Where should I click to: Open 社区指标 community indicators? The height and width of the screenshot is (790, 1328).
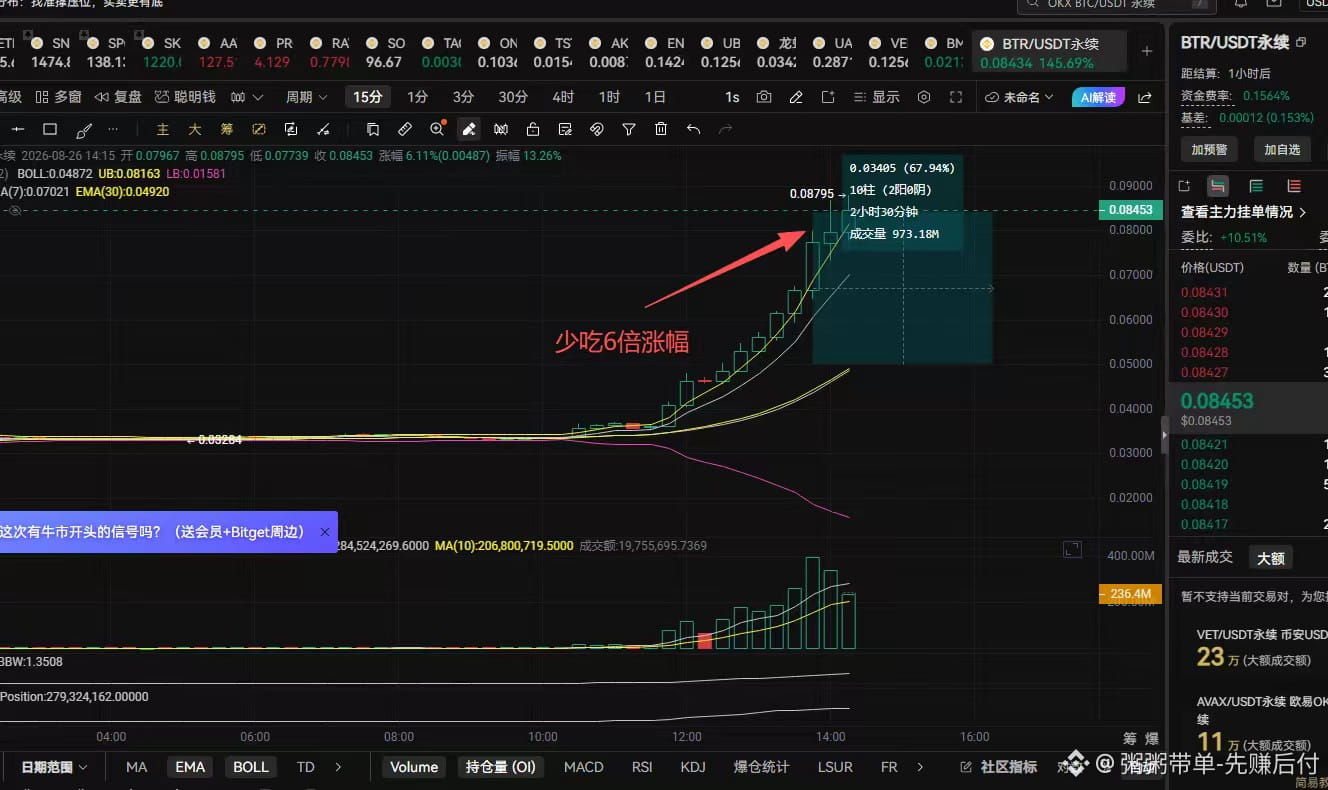(998, 767)
